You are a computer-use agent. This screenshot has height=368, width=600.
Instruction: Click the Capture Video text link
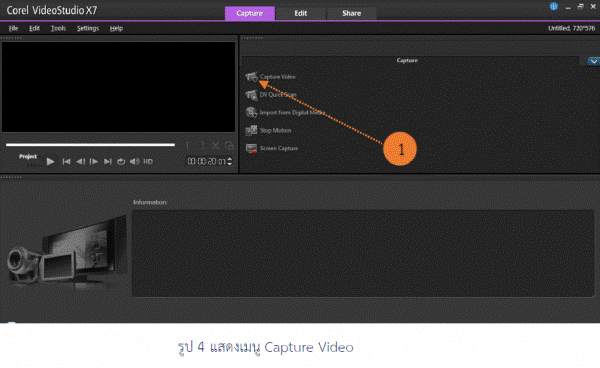[x=277, y=77]
